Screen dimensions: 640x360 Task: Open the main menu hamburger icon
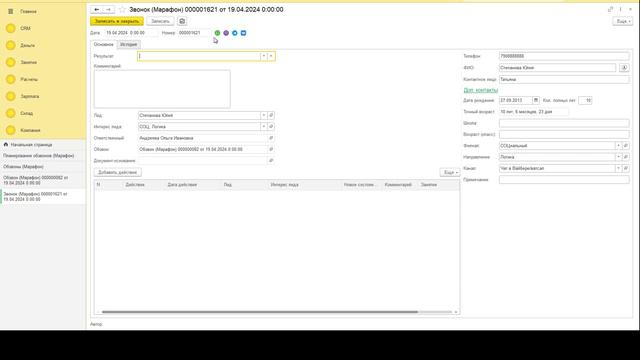point(11,11)
